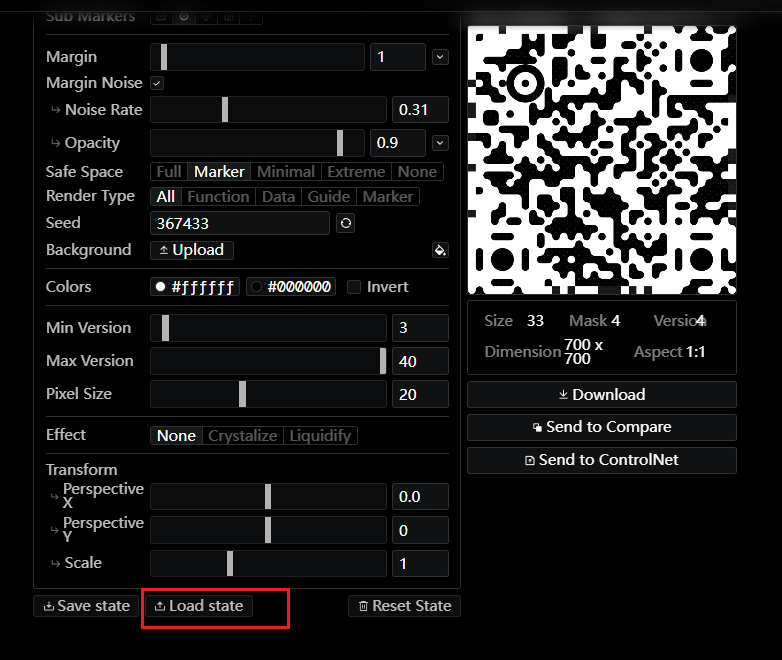Click the Upload background button

(x=192, y=250)
